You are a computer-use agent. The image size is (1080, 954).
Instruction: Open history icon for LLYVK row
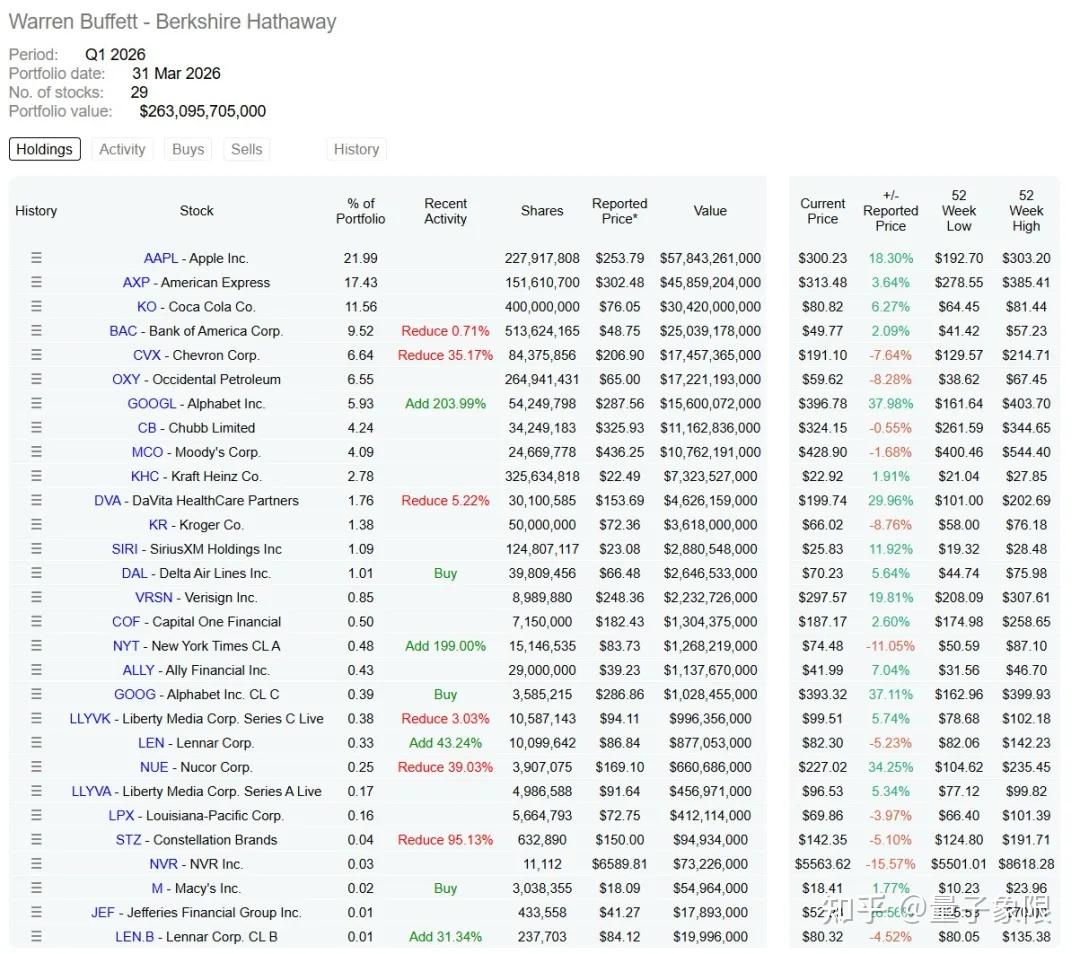coord(37,718)
